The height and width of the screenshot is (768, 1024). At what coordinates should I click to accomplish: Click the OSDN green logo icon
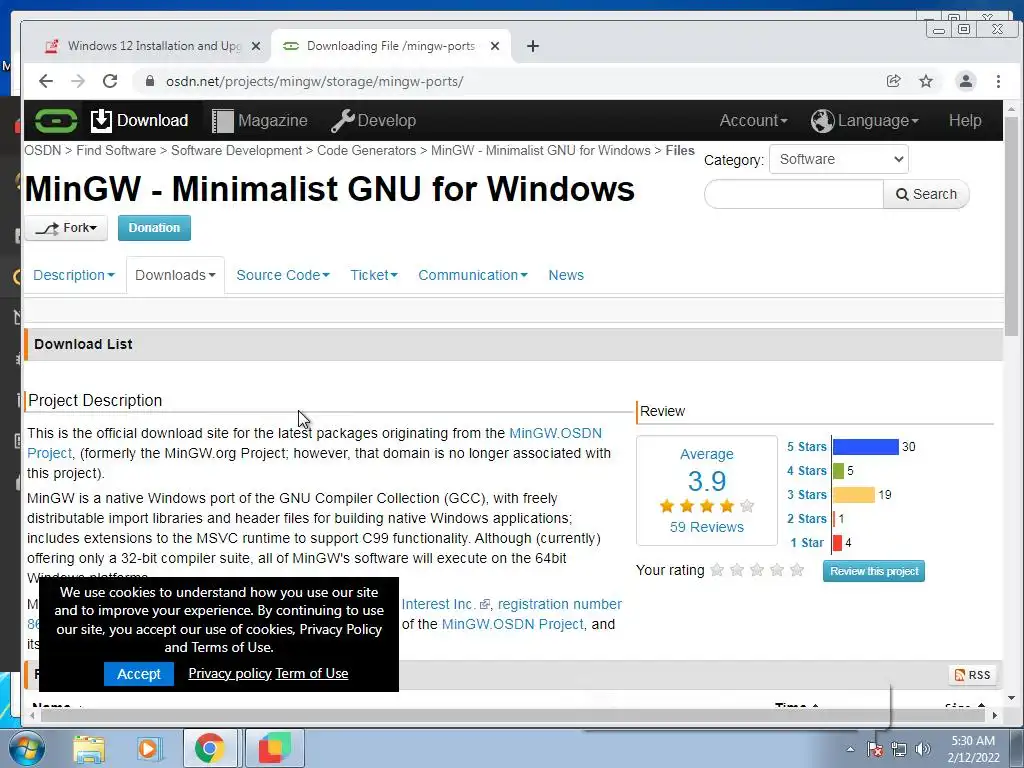coord(56,121)
